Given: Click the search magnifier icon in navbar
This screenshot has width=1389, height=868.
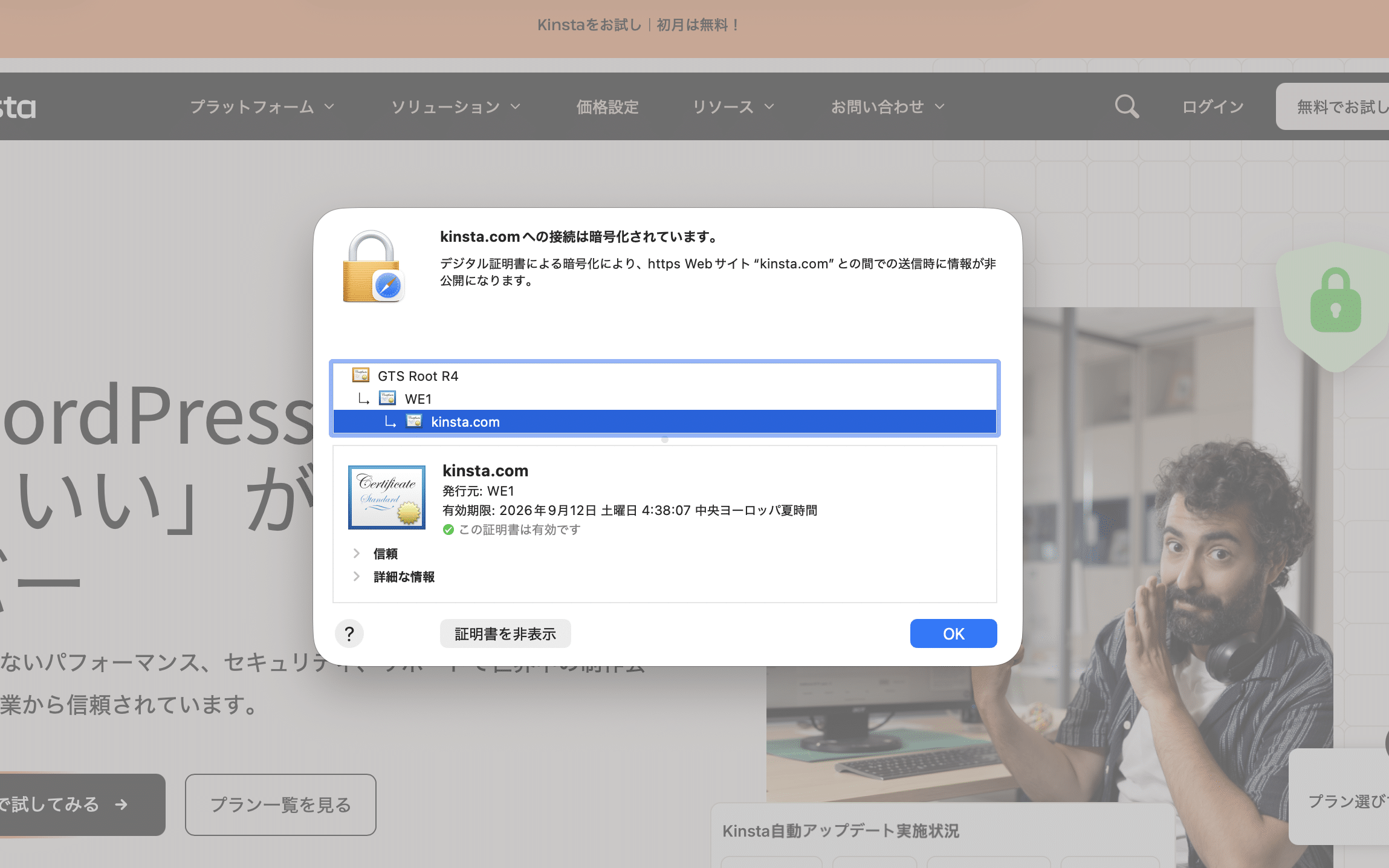Looking at the screenshot, I should pyautogui.click(x=1127, y=106).
